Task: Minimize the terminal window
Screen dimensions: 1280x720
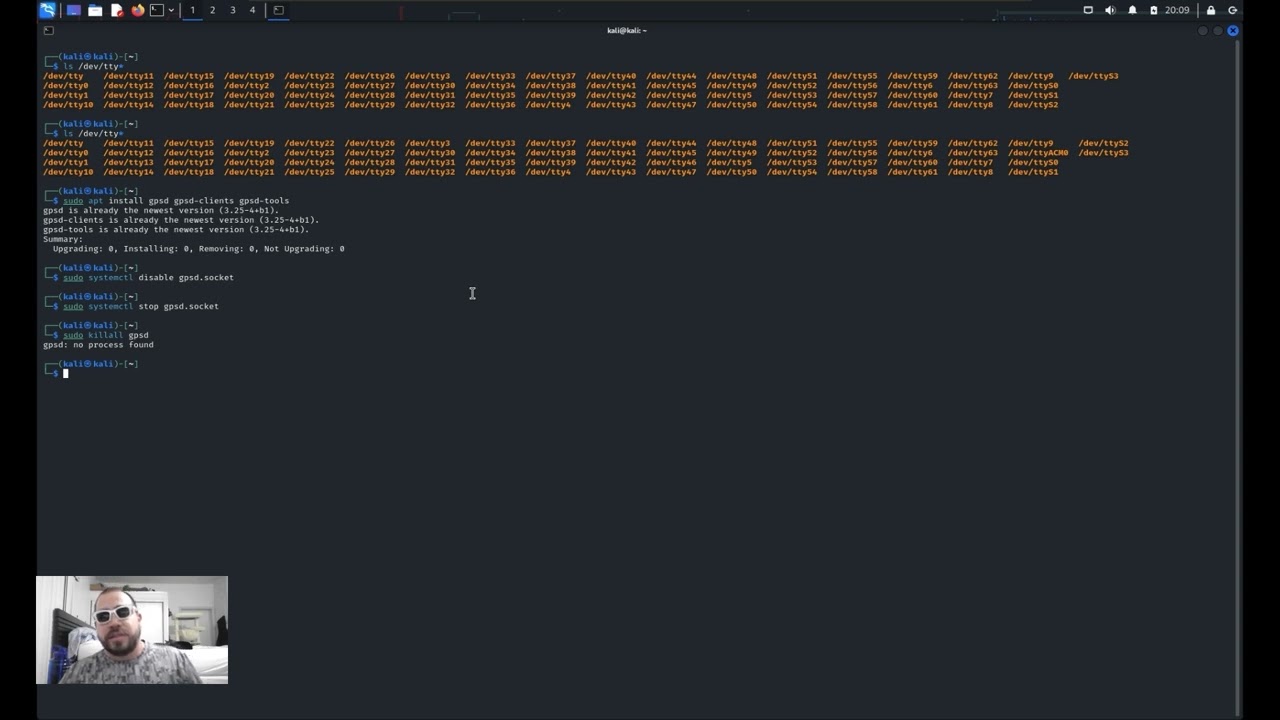Action: tap(1203, 31)
